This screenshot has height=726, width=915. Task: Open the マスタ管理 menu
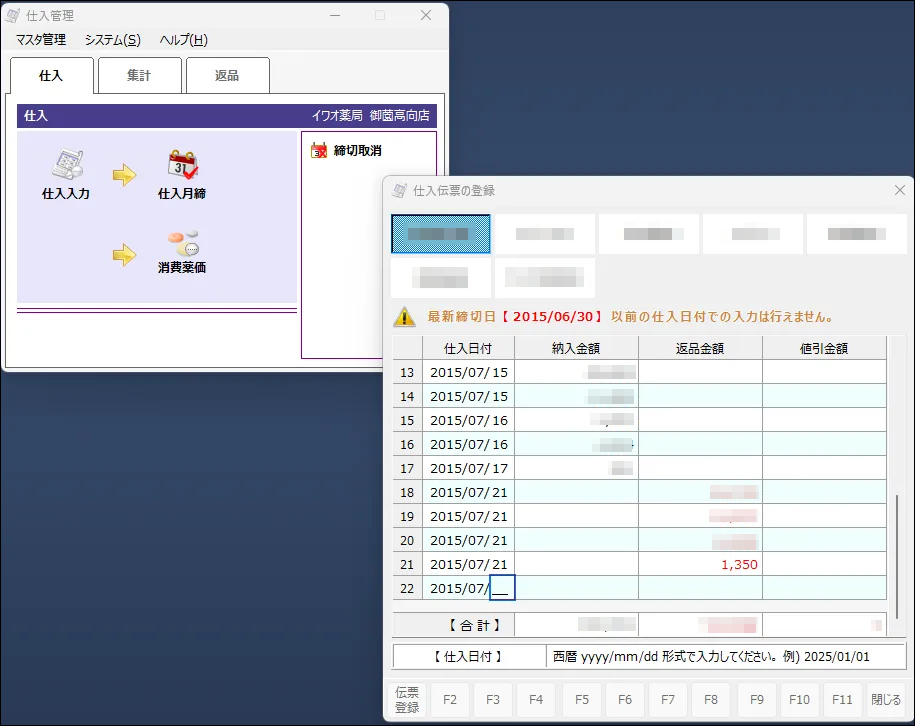(x=41, y=40)
